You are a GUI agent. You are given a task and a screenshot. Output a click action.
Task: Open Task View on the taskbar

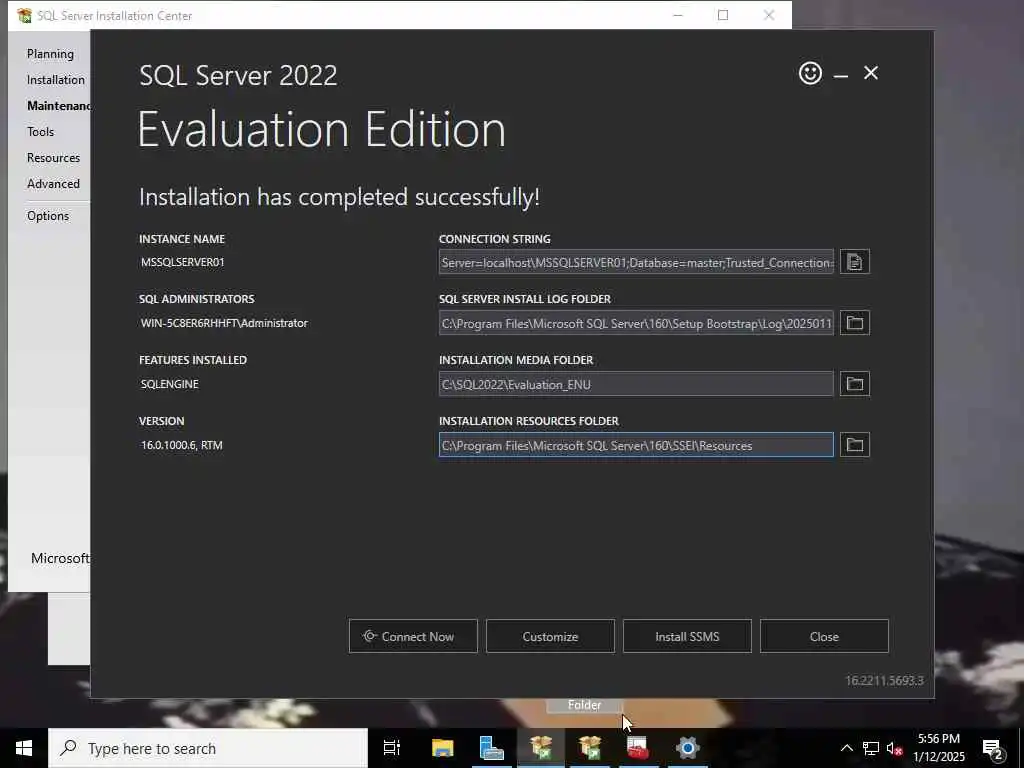392,748
